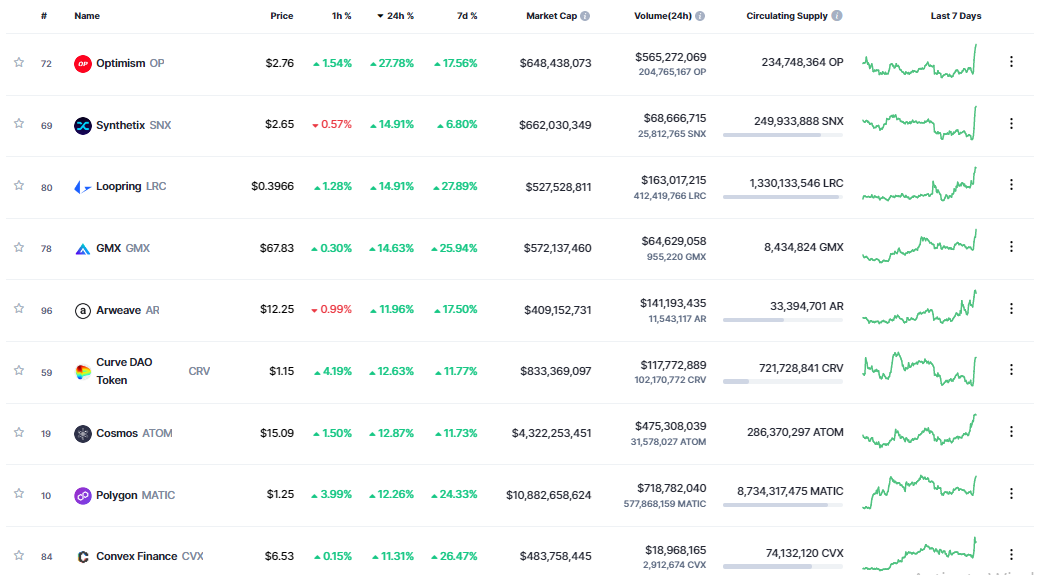Click the Synthetix SNX logo icon
The height and width of the screenshot is (575, 1053).
pos(83,125)
